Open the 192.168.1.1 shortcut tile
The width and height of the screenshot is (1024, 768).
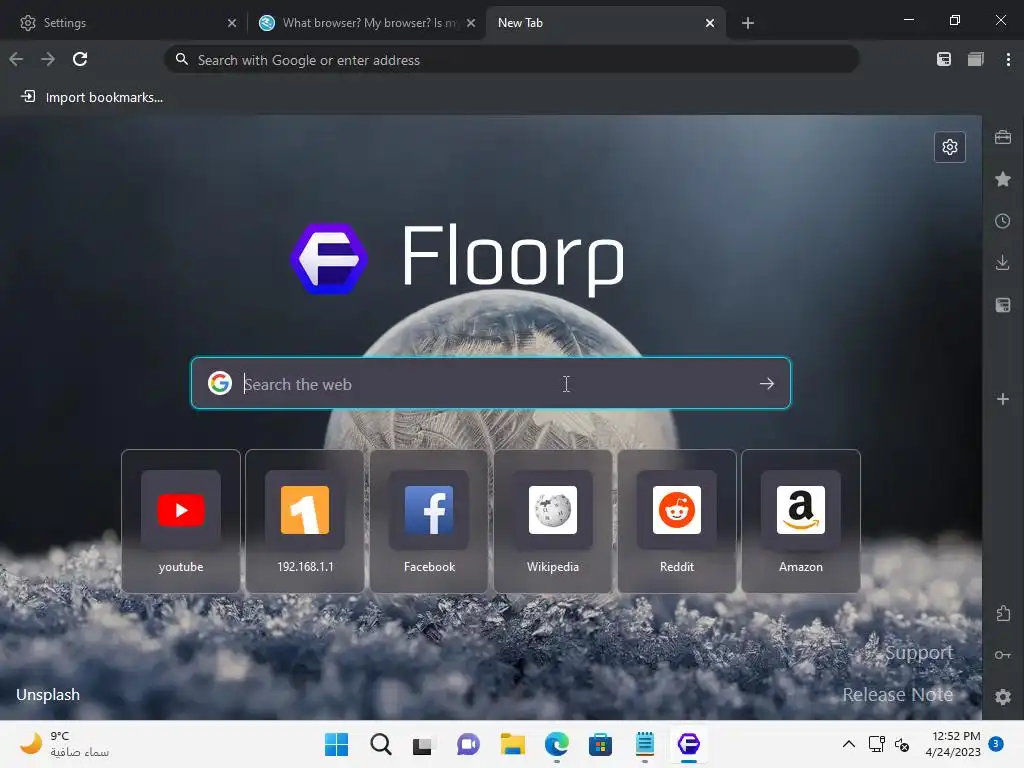tap(305, 521)
